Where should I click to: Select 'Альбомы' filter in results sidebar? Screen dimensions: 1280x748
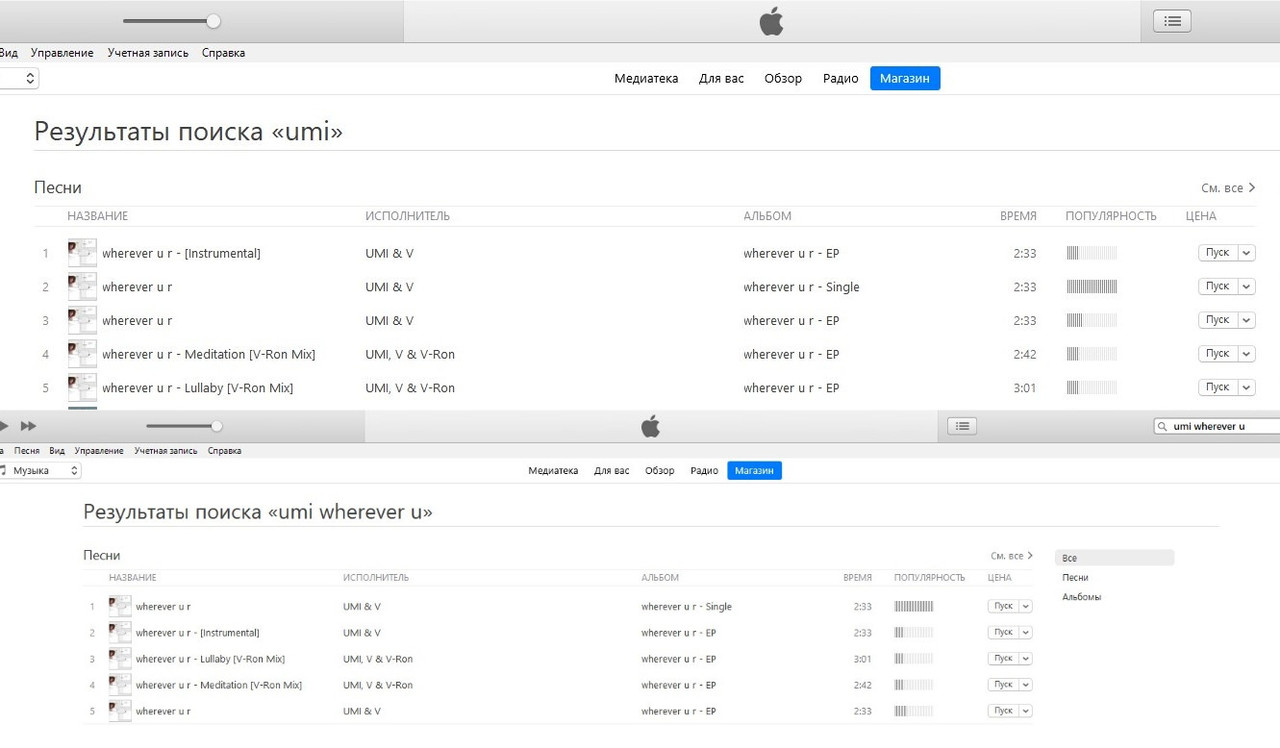point(1081,597)
